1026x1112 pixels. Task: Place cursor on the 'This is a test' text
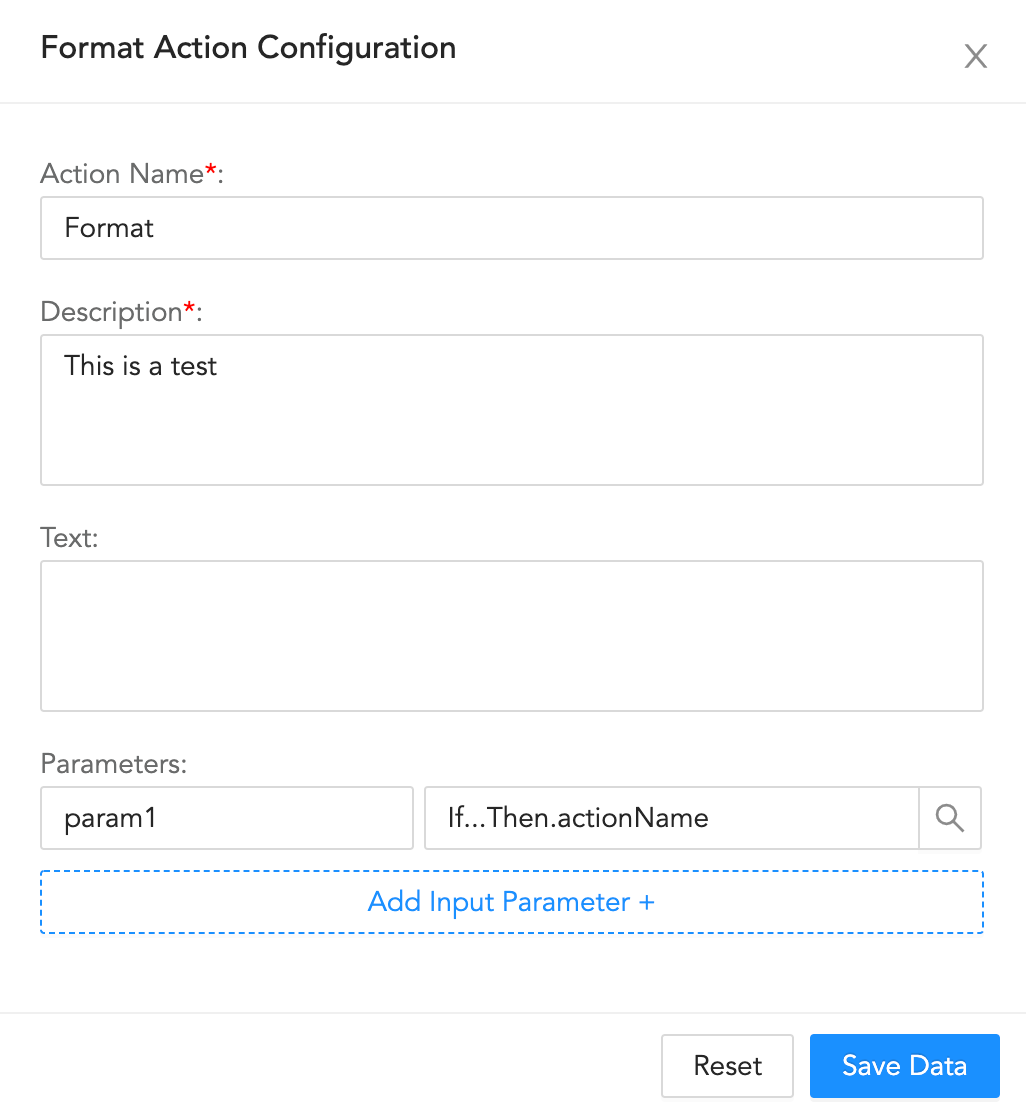(141, 366)
